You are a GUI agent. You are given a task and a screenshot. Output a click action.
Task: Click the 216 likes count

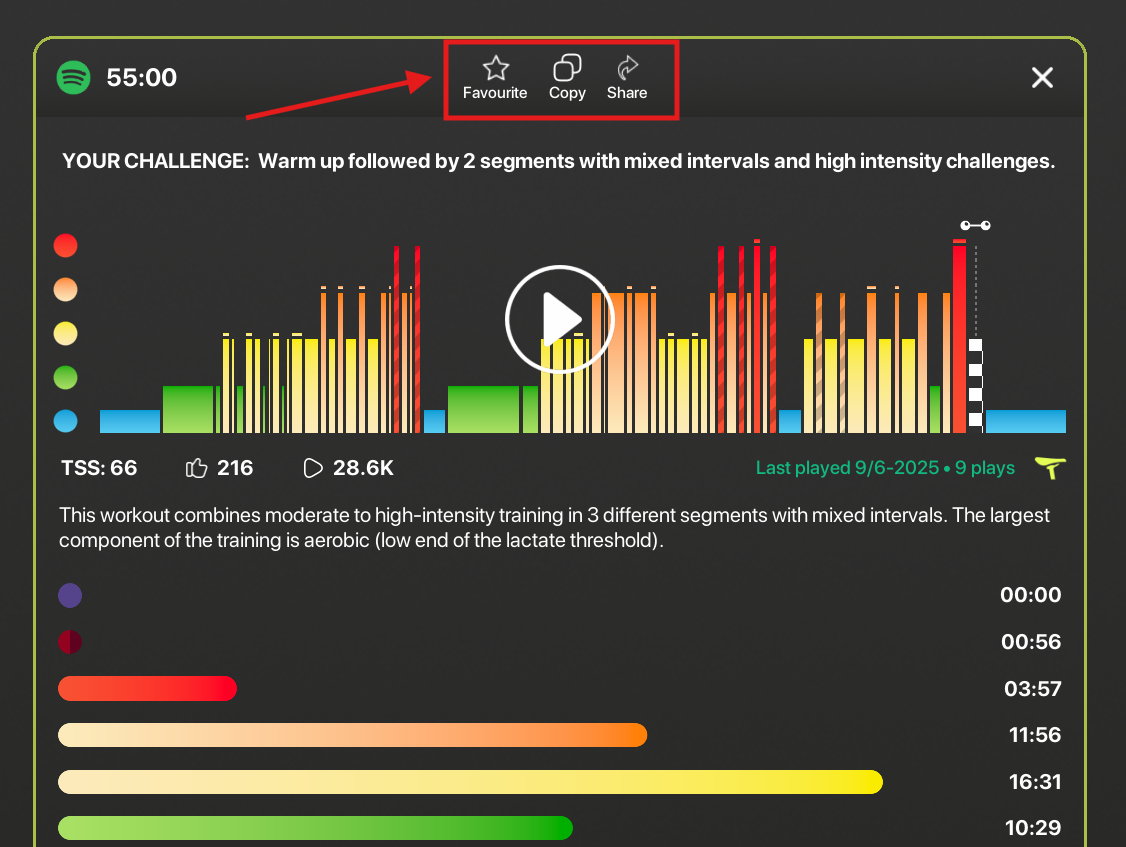(x=235, y=468)
